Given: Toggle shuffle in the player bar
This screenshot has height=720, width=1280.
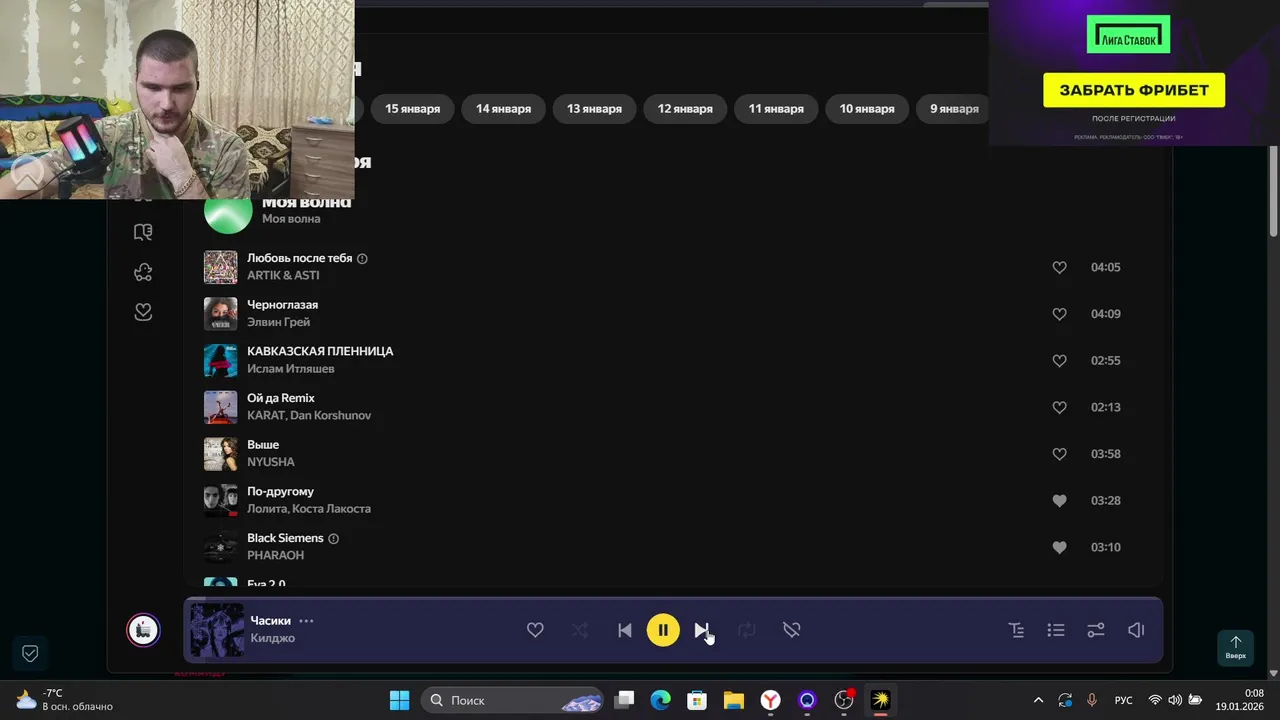Looking at the screenshot, I should pyautogui.click(x=580, y=630).
